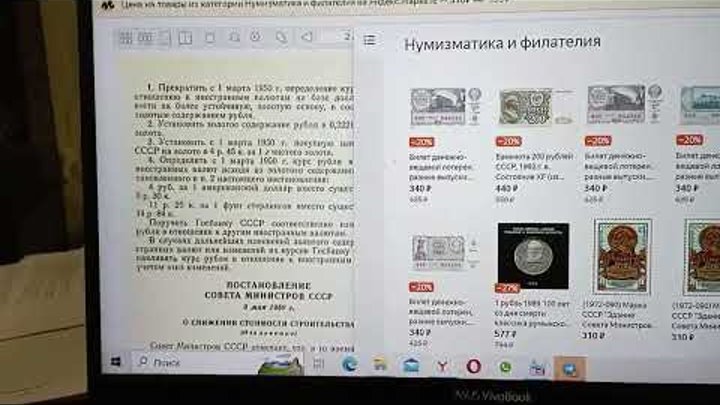Viewport: 720px width, 405px height.
Task: Open the 1 ruble 1989 silver coin image
Action: coord(533,256)
